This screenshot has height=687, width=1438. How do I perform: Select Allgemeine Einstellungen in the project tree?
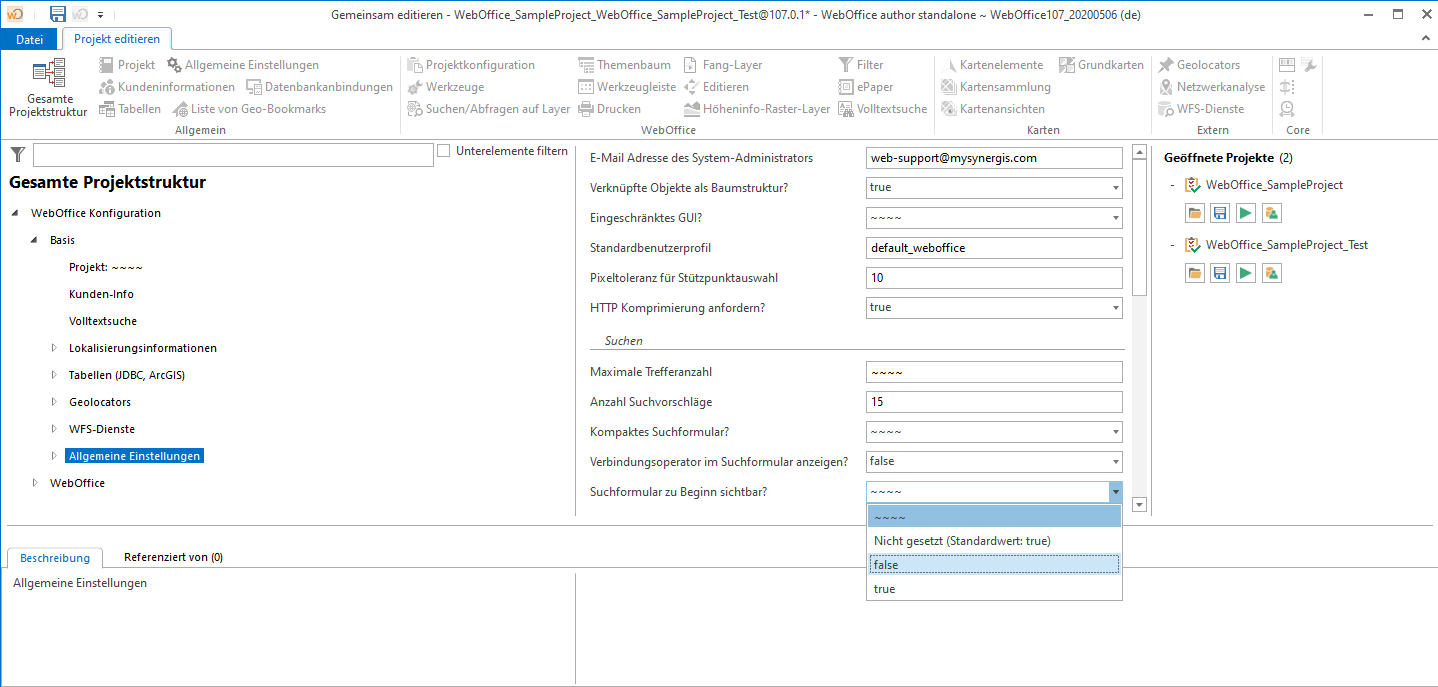click(134, 455)
